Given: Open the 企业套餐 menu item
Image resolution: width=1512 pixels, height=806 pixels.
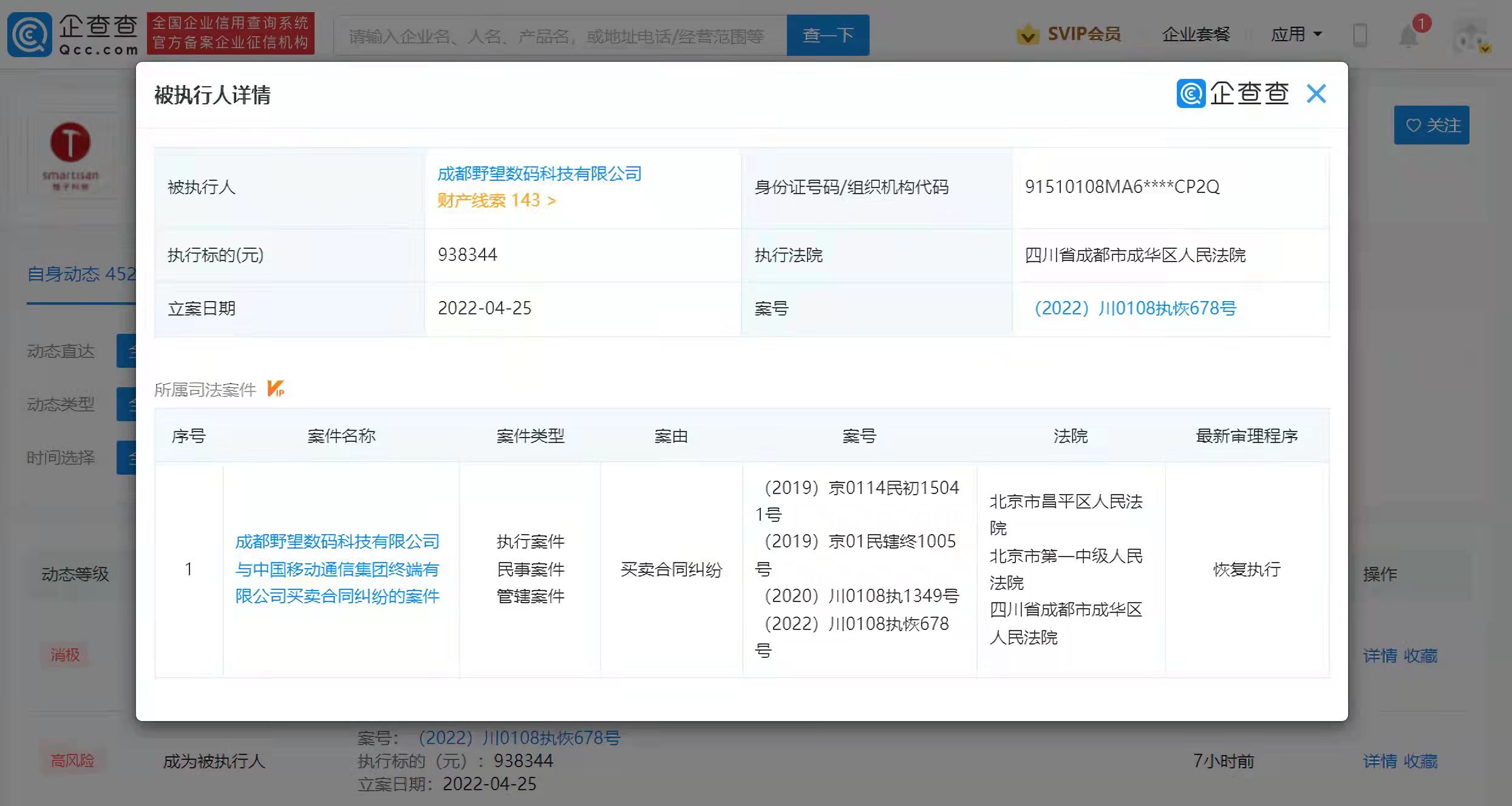Looking at the screenshot, I should coord(1196,35).
